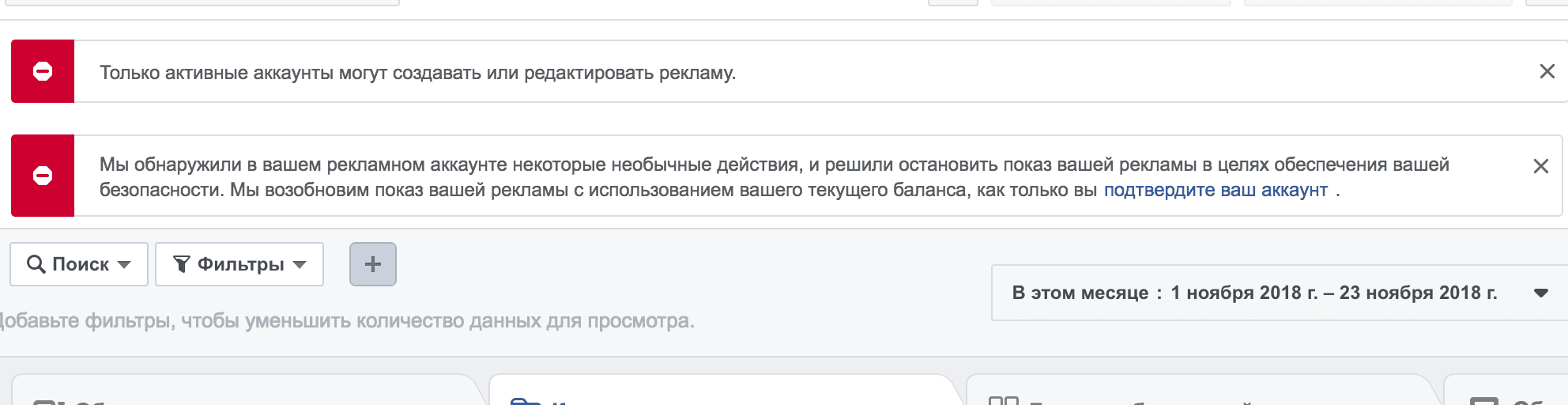Click the text of the active-accounts alert

(417, 73)
